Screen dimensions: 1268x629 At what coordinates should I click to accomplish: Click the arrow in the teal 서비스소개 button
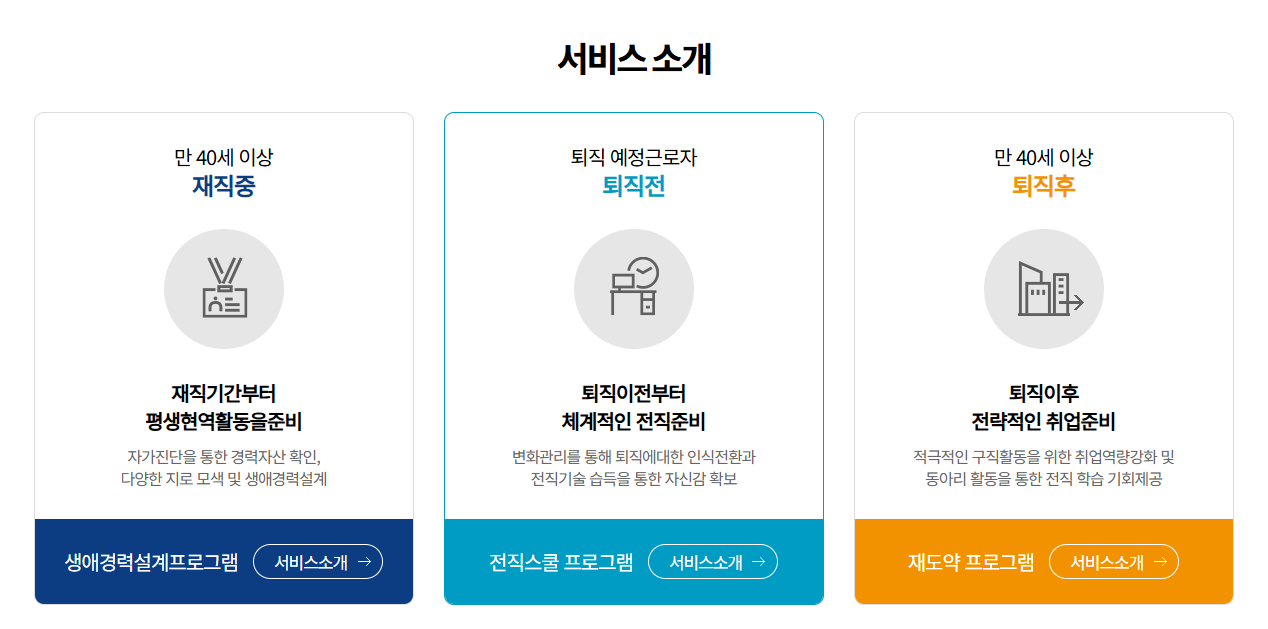(759, 562)
